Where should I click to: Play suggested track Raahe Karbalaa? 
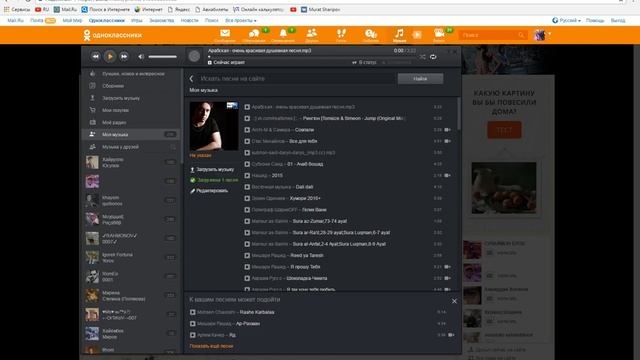[x=193, y=312]
